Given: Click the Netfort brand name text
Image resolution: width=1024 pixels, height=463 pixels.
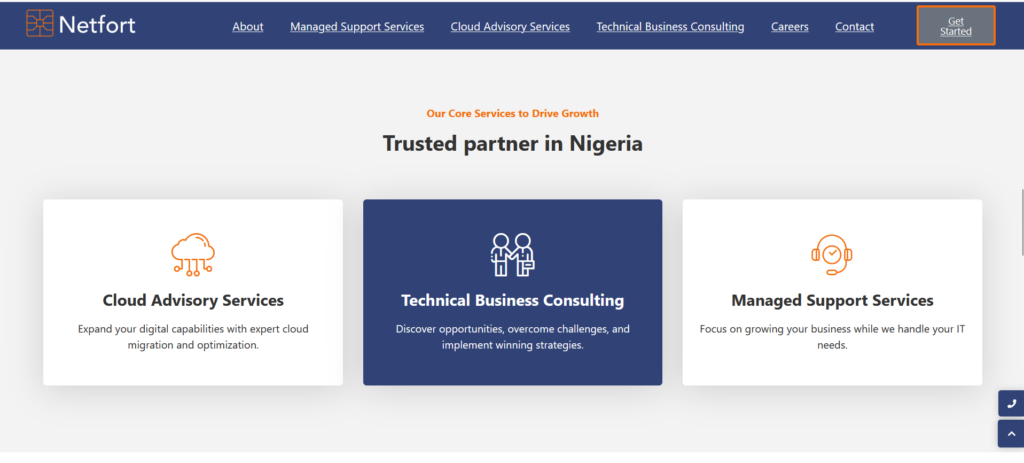Looking at the screenshot, I should pyautogui.click(x=97, y=24).
